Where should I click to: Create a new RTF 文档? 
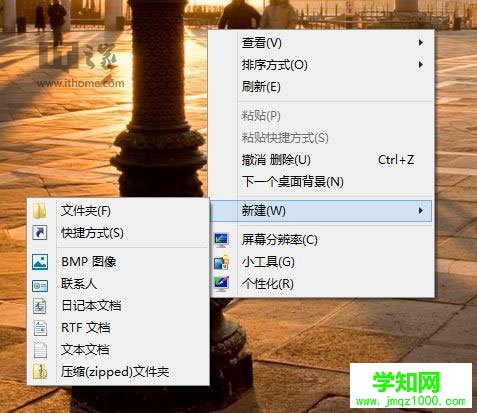[118, 328]
